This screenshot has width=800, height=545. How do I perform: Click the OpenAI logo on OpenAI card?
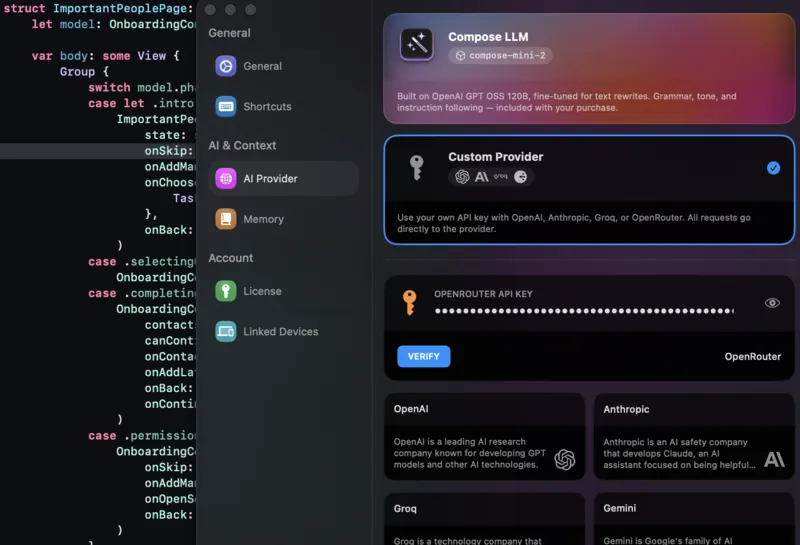click(565, 459)
